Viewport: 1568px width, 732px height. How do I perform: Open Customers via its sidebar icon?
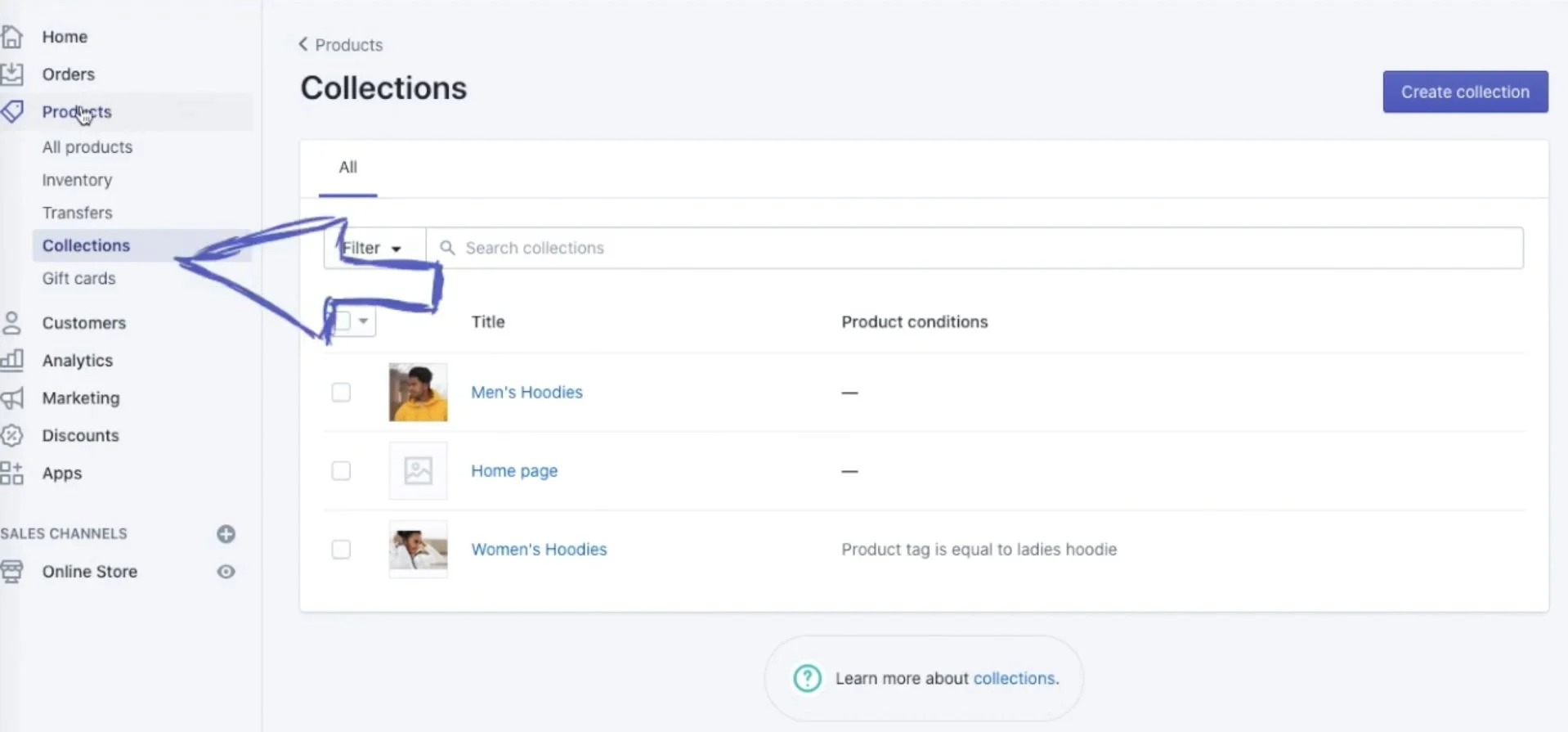coord(12,322)
